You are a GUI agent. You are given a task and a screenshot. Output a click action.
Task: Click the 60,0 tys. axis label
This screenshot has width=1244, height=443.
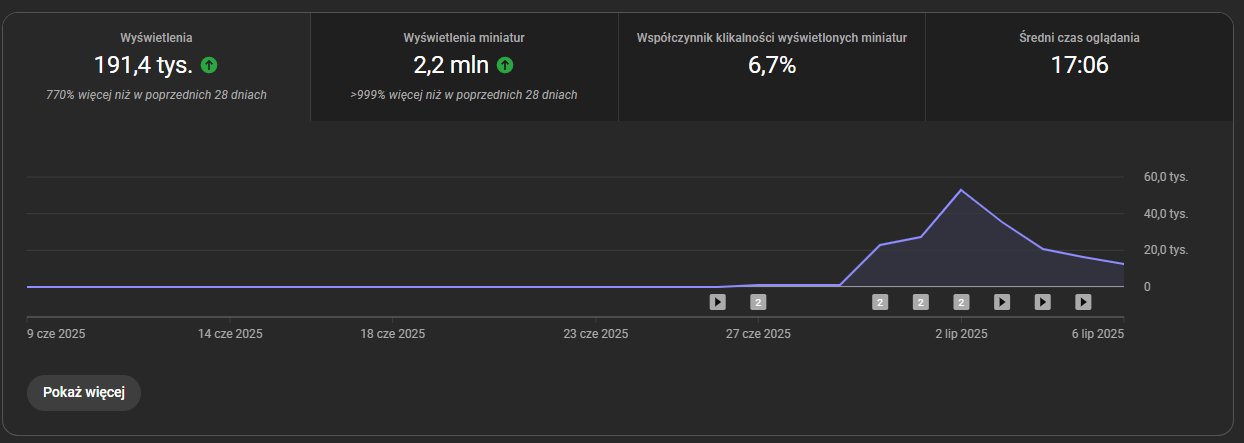[x=1166, y=177]
